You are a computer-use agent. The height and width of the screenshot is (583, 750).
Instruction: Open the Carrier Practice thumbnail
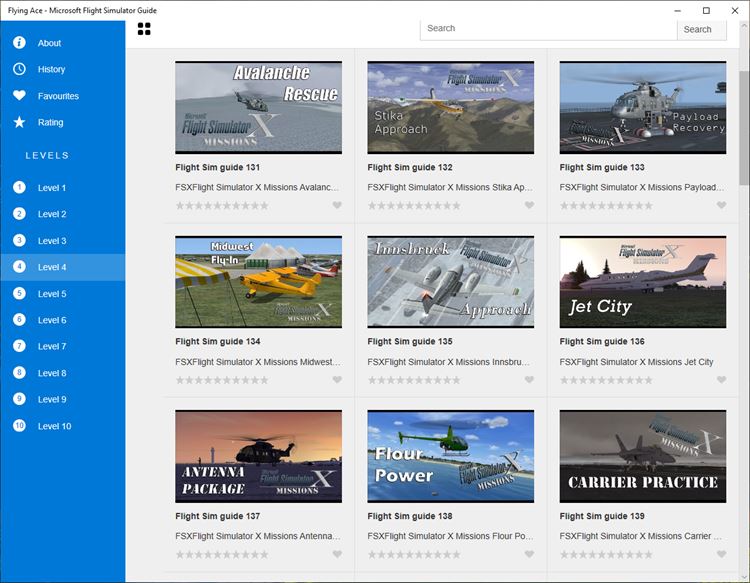pyautogui.click(x=643, y=456)
